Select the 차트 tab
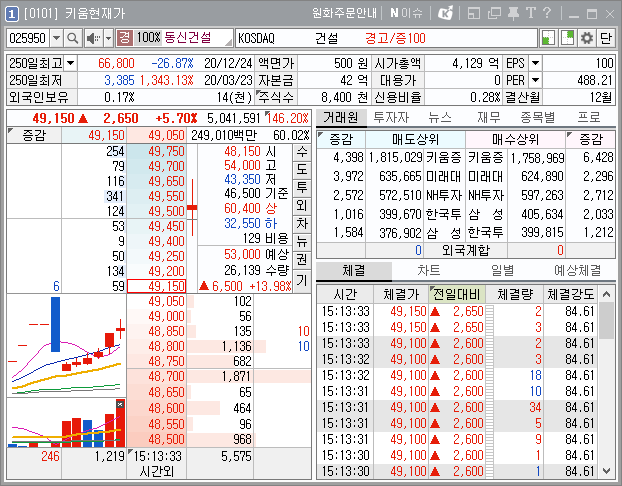 coord(428,271)
